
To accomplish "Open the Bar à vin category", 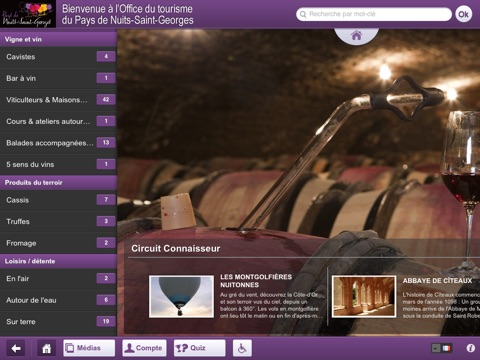I will pyautogui.click(x=58, y=78).
